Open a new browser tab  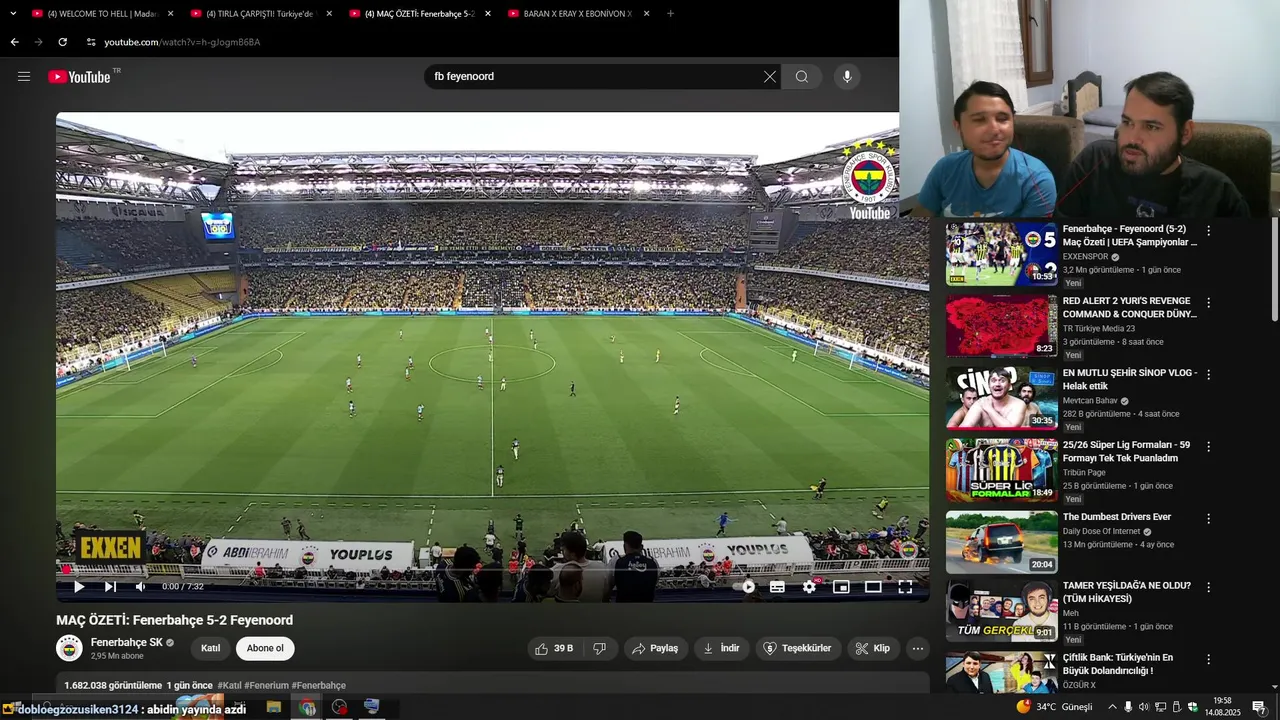point(670,14)
